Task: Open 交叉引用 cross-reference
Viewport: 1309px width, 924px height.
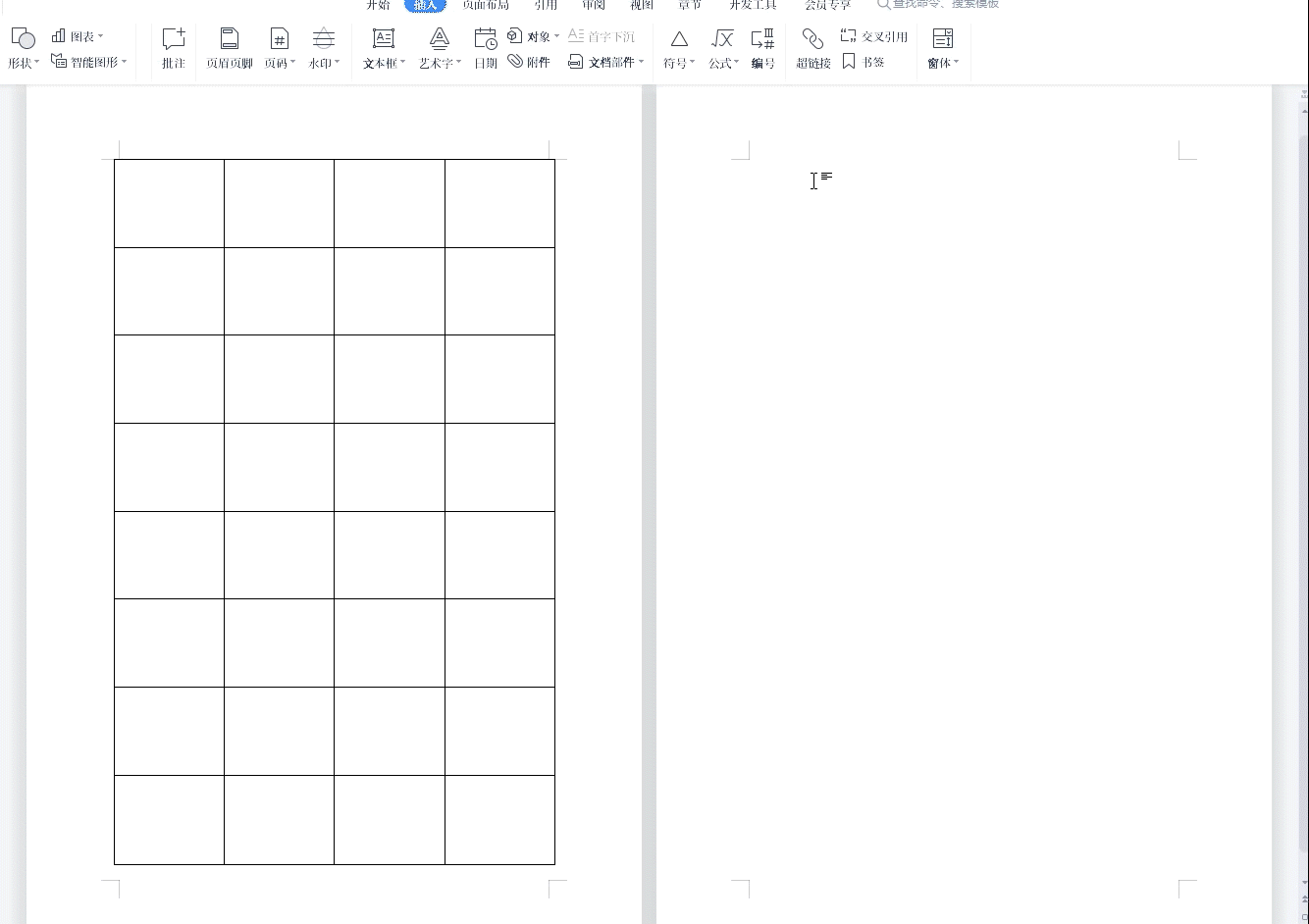Action: point(874,36)
